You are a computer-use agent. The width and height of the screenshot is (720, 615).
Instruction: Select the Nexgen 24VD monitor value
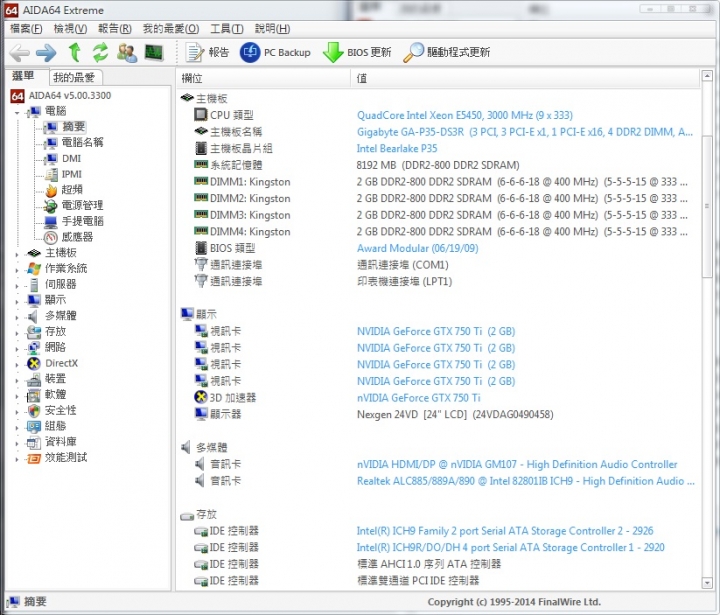455,415
